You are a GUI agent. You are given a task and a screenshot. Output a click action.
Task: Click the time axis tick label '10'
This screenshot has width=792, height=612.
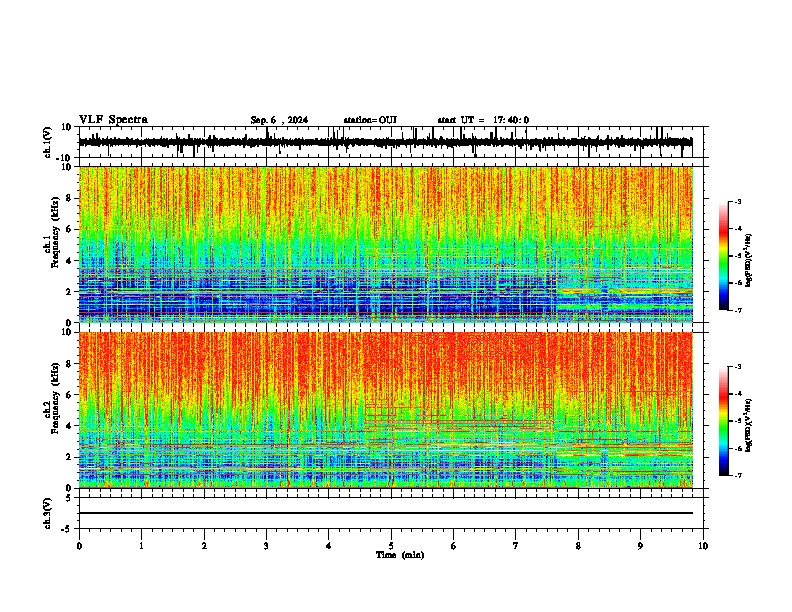(x=703, y=546)
